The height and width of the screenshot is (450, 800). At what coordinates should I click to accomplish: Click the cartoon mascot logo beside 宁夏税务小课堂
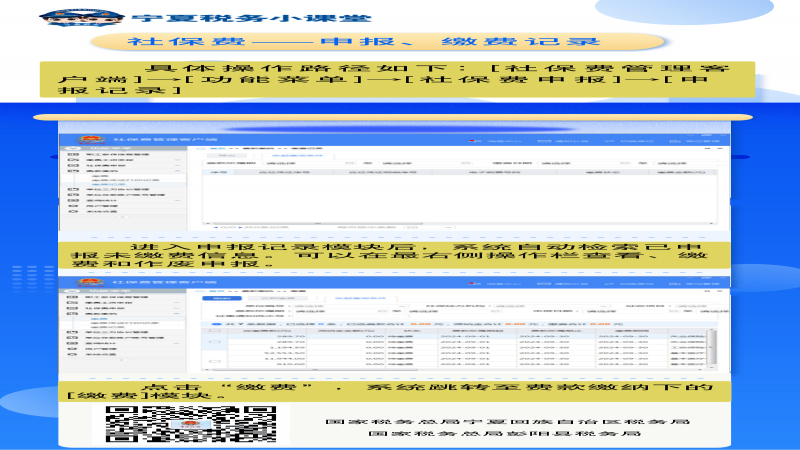[82, 17]
